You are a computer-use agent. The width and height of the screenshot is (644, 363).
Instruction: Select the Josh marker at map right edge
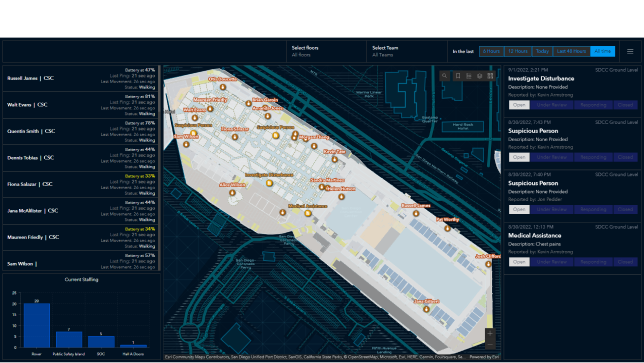pos(488,264)
